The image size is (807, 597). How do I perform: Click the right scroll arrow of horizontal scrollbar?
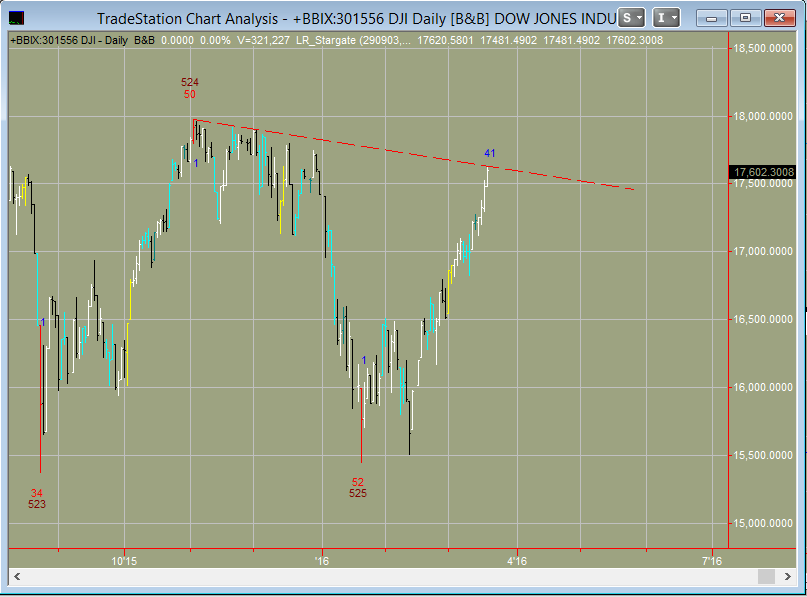(787, 576)
